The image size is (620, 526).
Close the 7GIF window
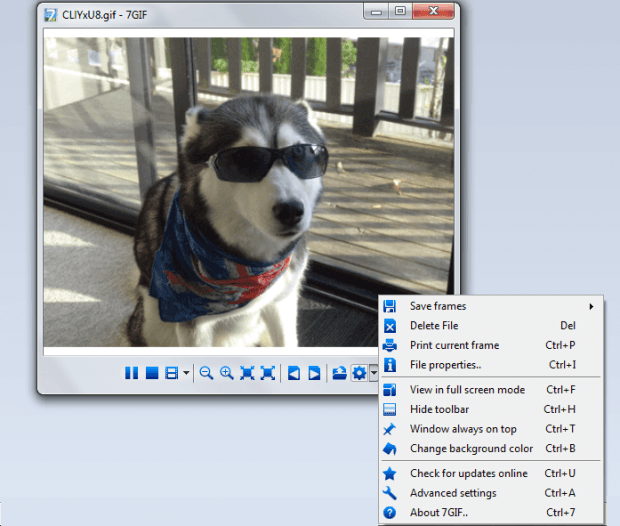click(x=433, y=11)
